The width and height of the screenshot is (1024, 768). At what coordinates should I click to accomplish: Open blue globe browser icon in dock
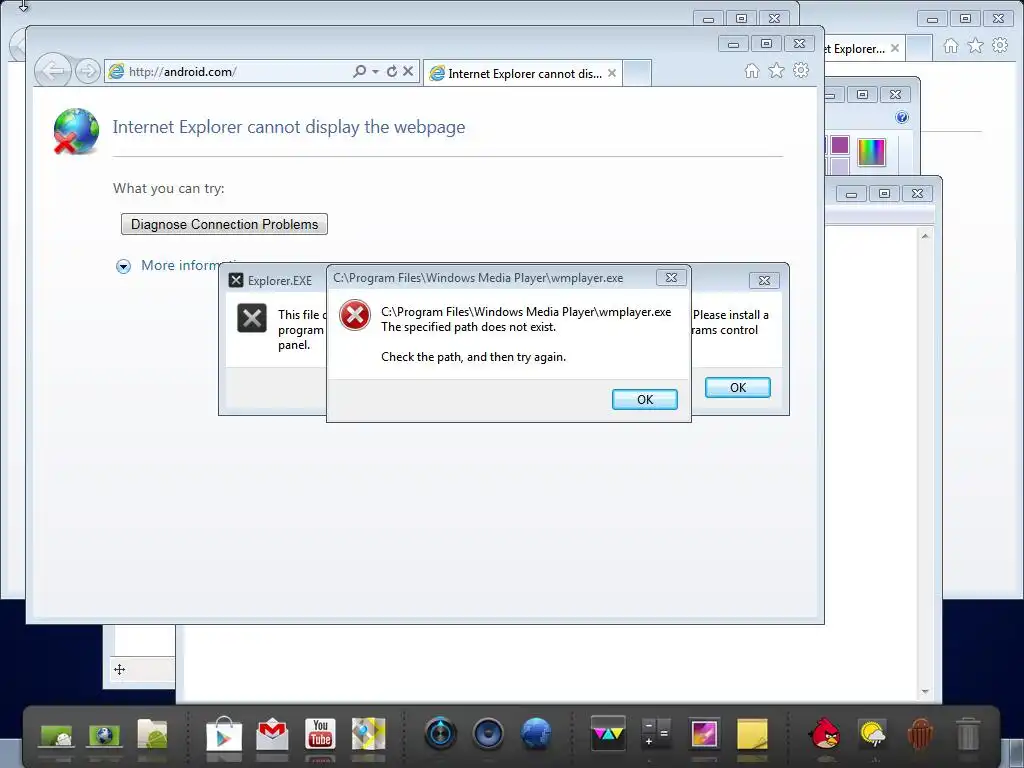coord(536,733)
